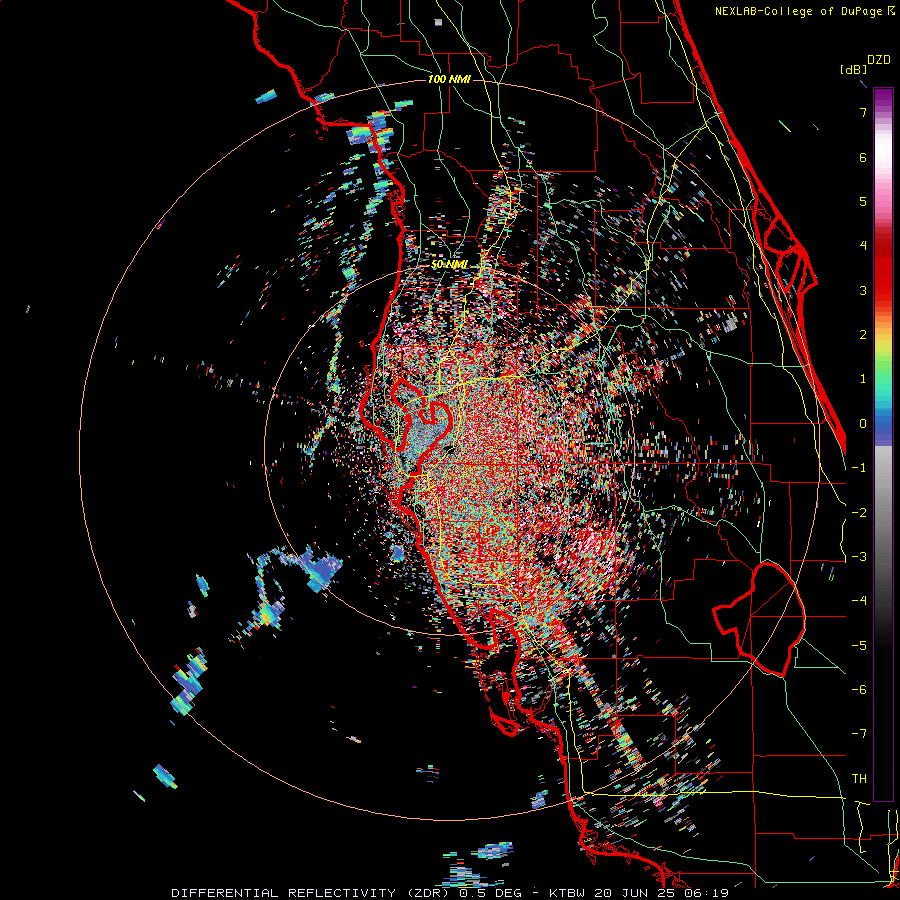Click the -4 tick label on the color scale

[x=859, y=601]
